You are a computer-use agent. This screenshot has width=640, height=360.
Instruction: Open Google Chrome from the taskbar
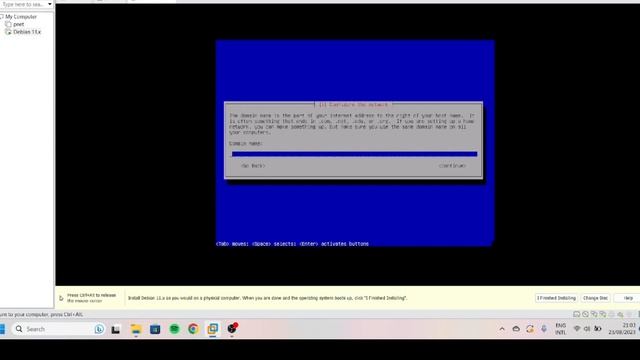click(x=193, y=329)
